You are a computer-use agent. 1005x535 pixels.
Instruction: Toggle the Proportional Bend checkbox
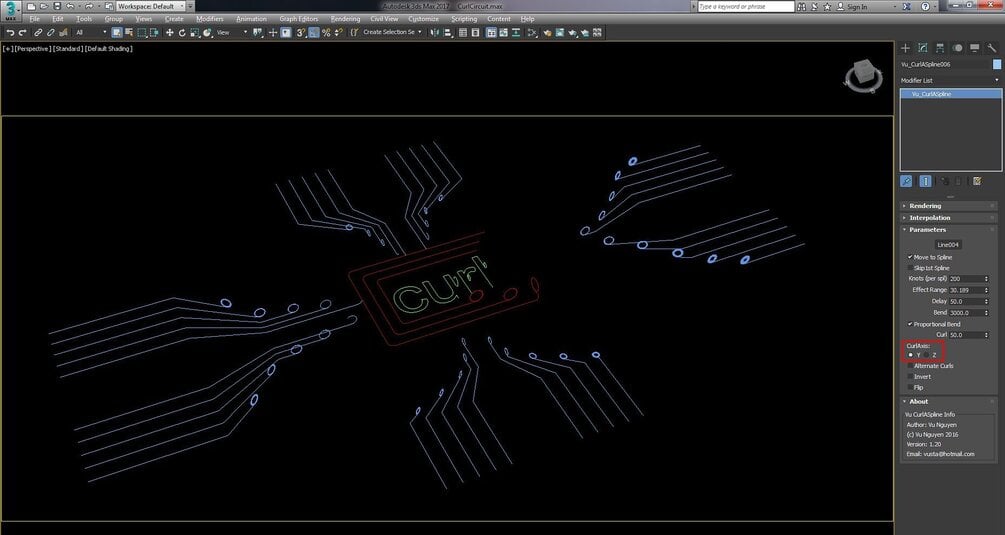pos(910,324)
